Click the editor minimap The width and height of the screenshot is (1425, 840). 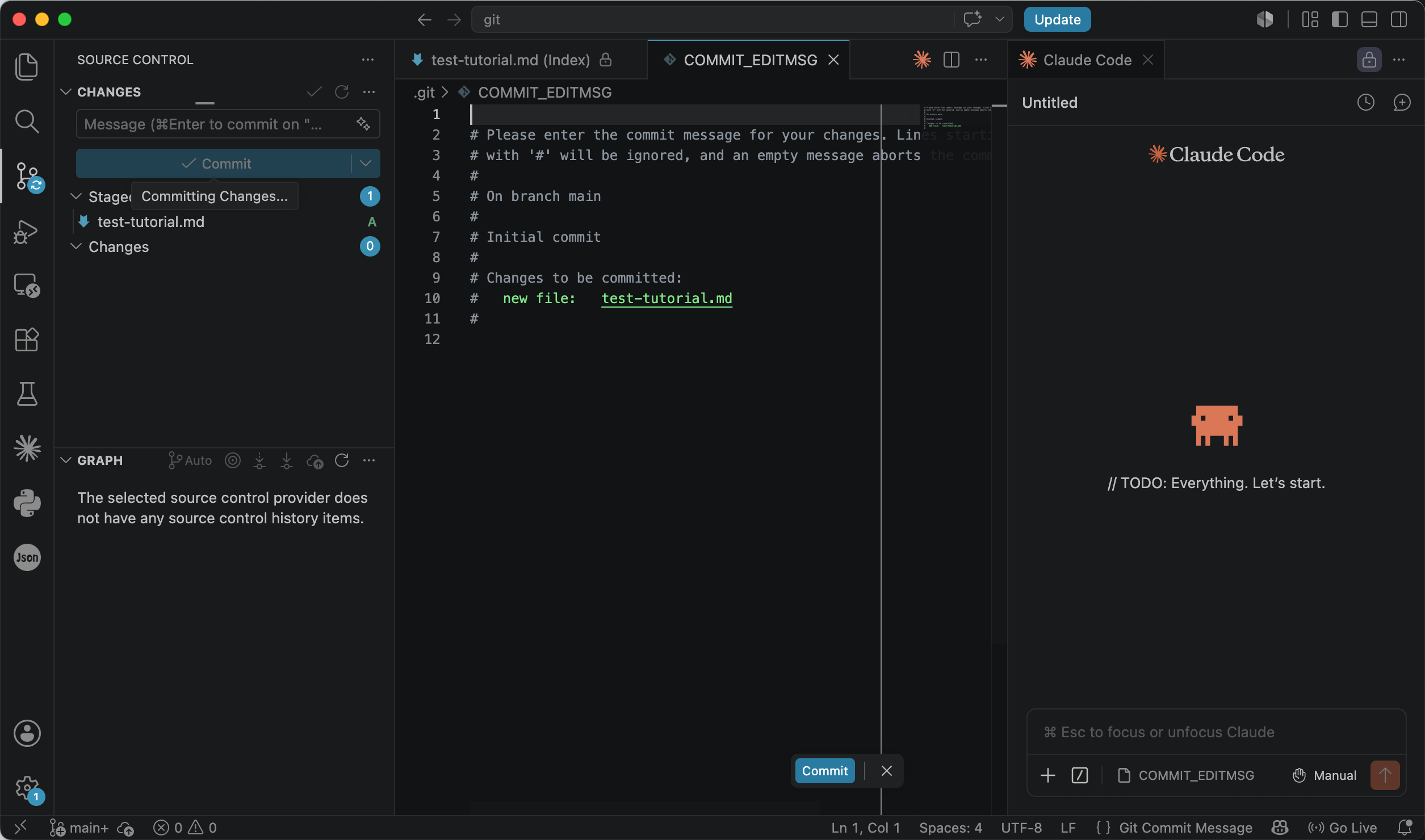(x=957, y=116)
